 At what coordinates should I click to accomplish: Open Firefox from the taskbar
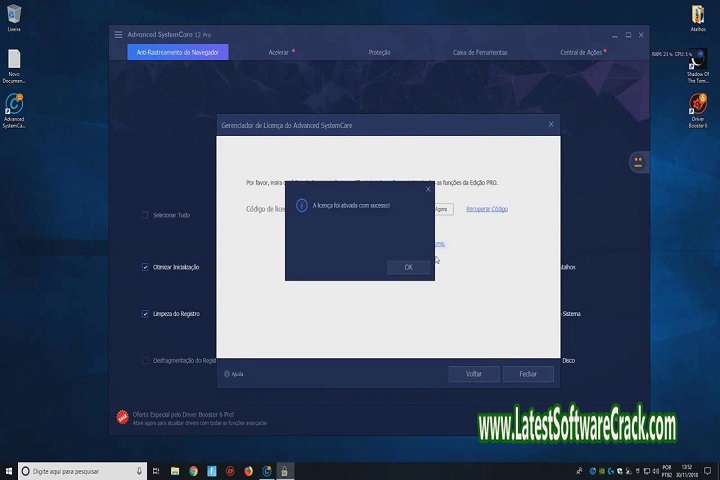click(248, 471)
